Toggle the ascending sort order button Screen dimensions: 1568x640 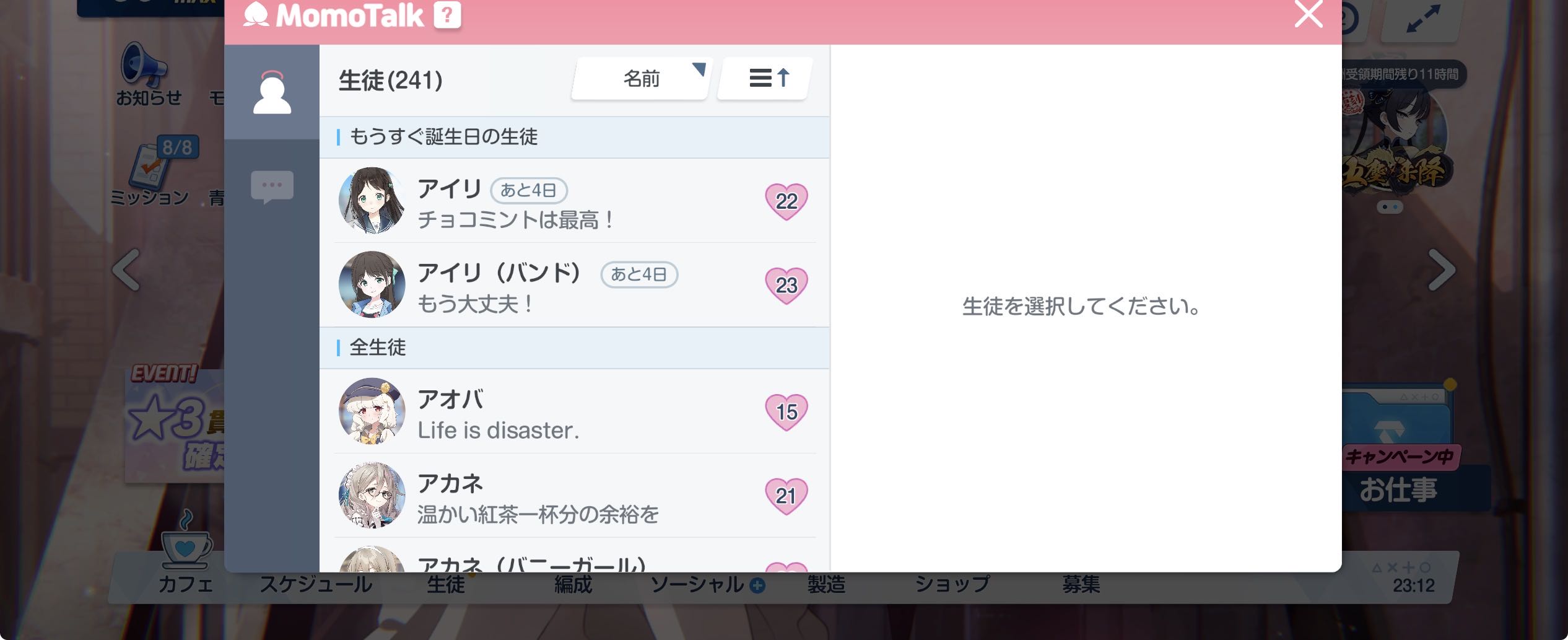pyautogui.click(x=765, y=78)
